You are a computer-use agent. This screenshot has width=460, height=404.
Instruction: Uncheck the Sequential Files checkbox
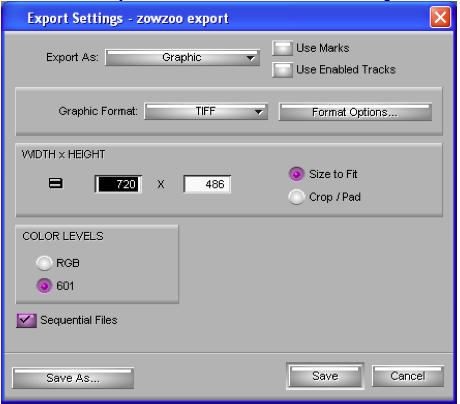(26, 320)
